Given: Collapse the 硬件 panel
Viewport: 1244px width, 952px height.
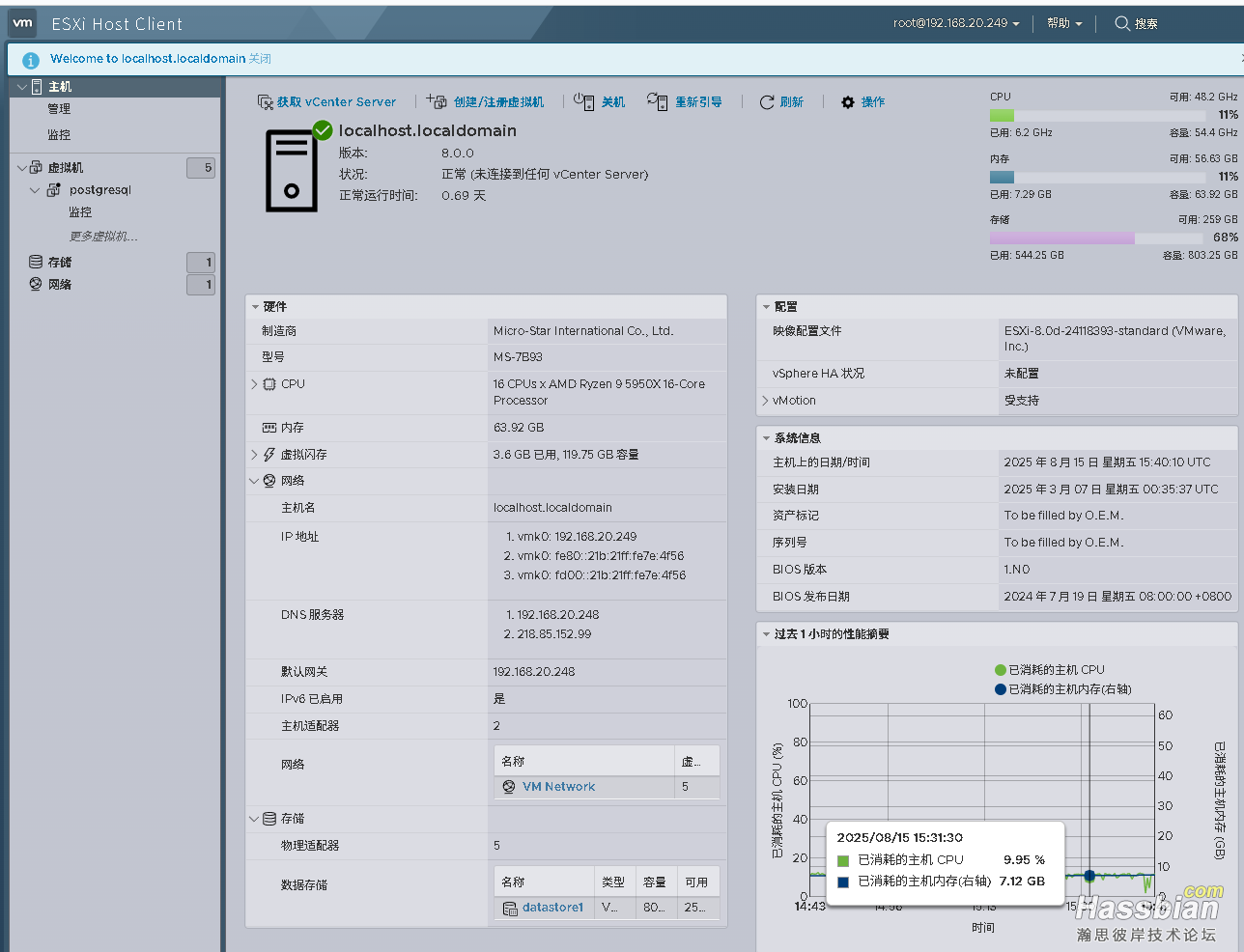Looking at the screenshot, I should [x=255, y=307].
